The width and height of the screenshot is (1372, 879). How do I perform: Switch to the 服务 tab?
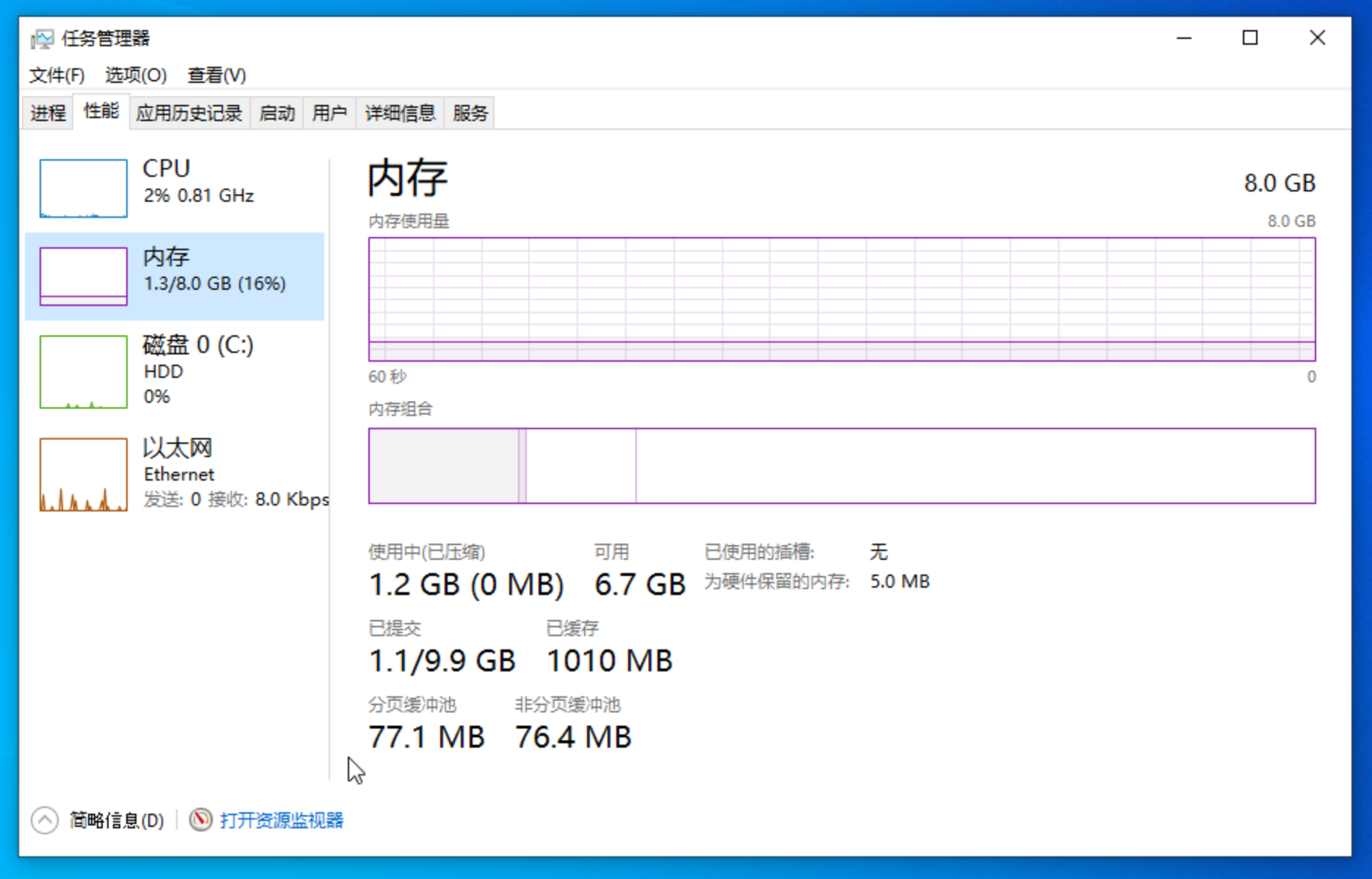[x=469, y=112]
